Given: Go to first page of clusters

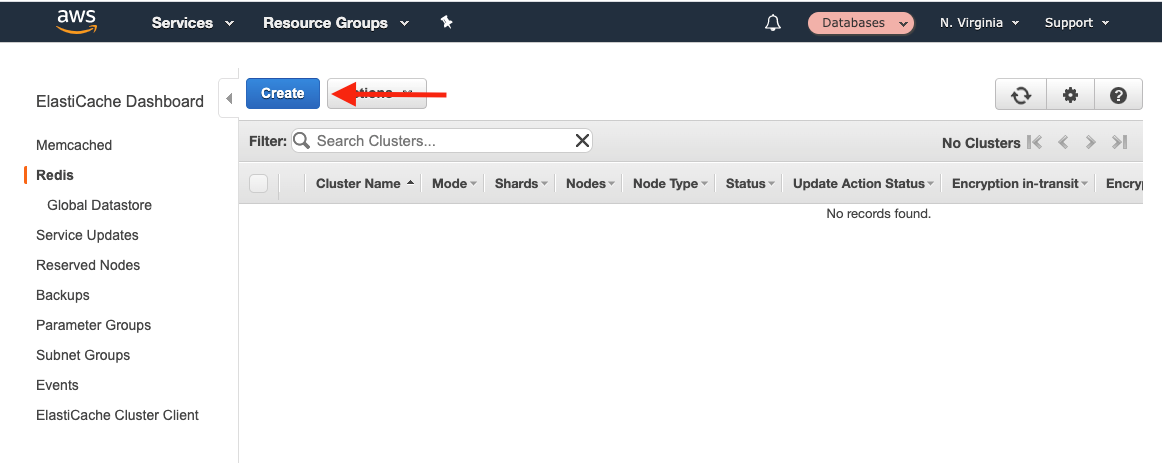Looking at the screenshot, I should [1035, 142].
